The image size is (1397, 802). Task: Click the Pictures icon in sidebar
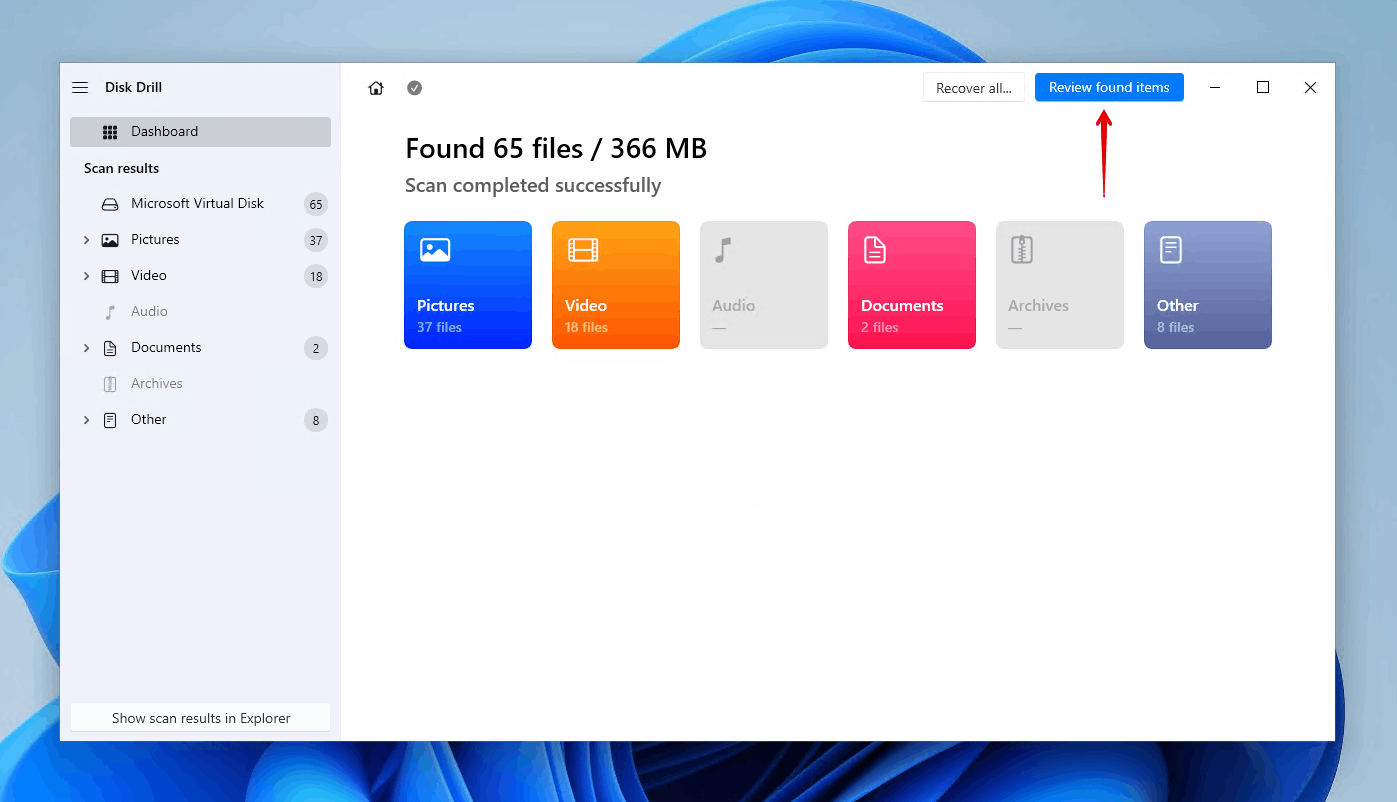point(110,240)
